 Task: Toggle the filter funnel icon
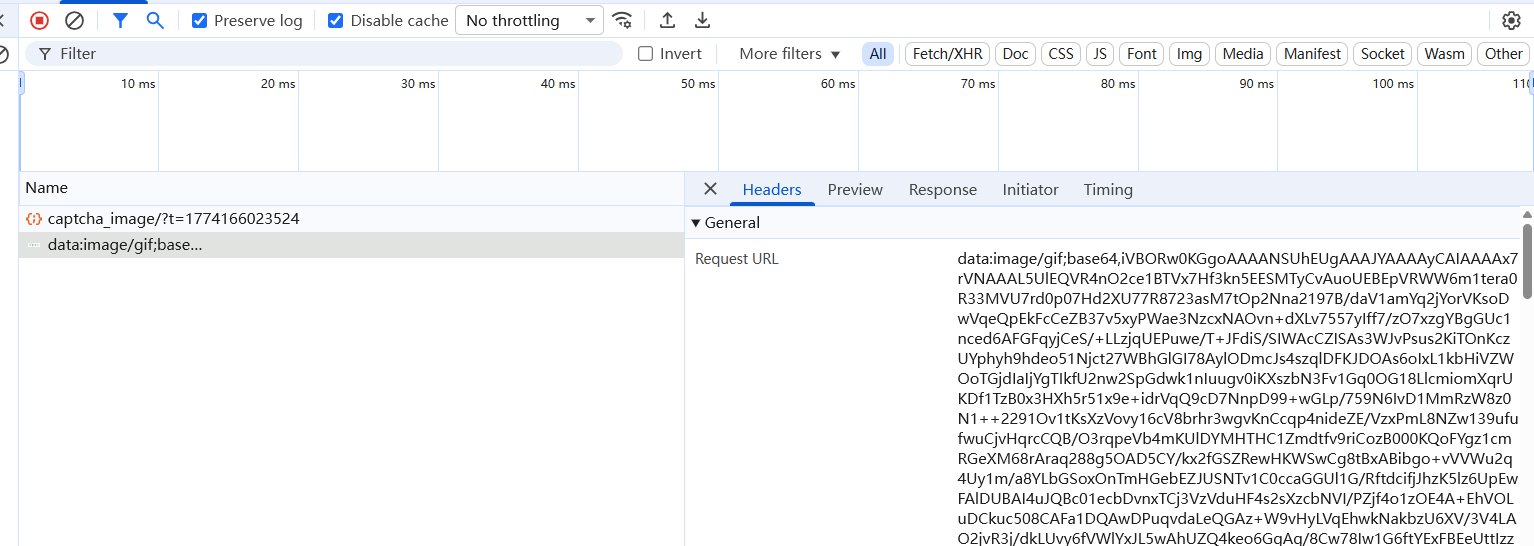click(x=120, y=20)
